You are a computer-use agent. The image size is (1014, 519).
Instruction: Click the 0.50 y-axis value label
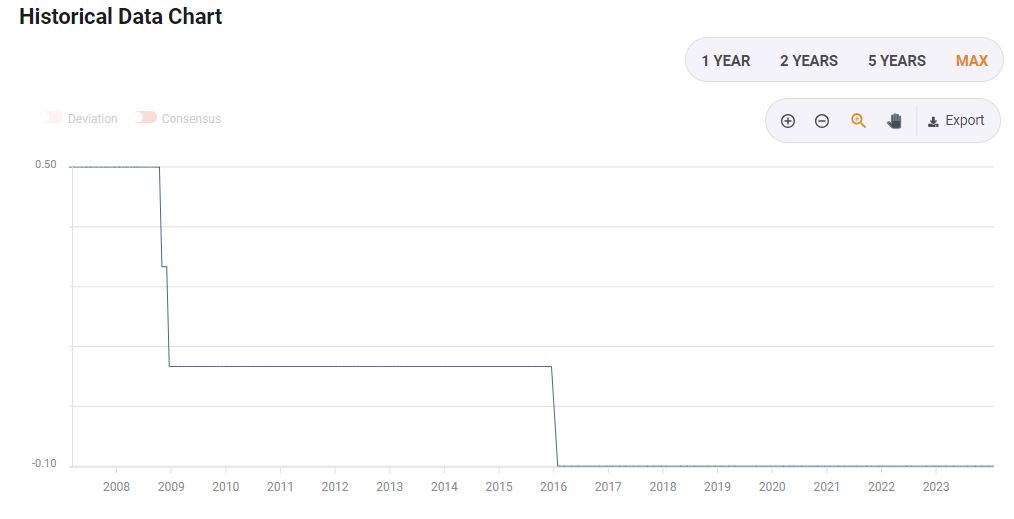point(45,165)
